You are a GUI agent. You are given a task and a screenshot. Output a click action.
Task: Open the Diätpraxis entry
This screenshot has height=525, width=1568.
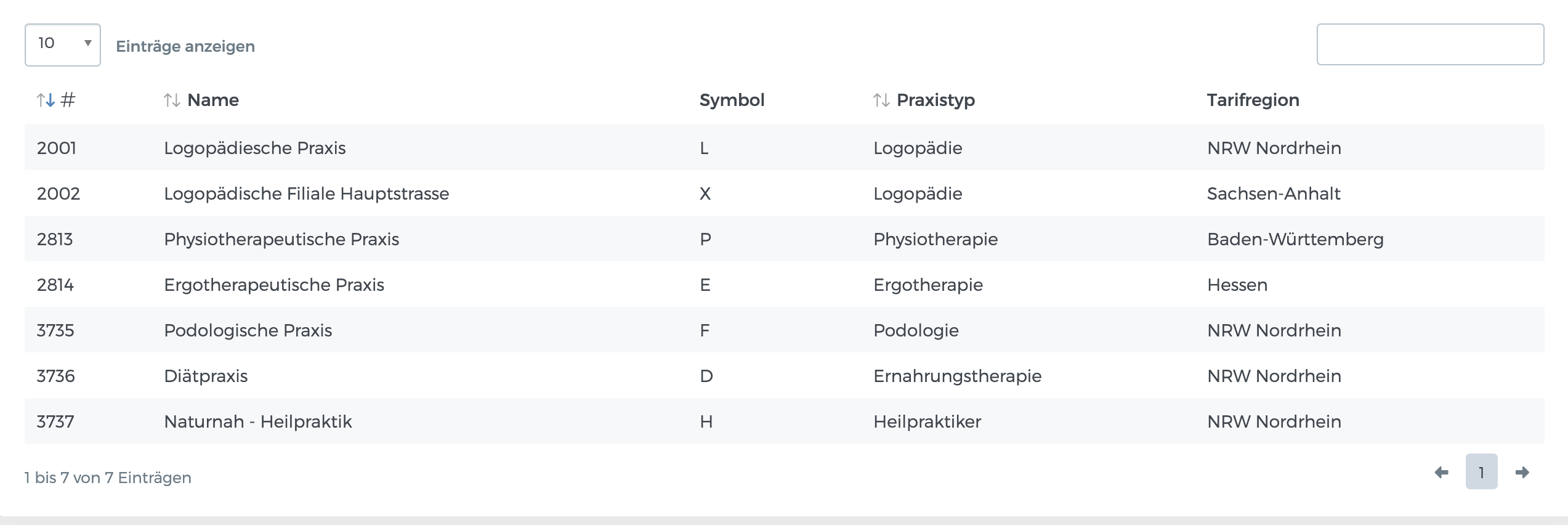(x=206, y=376)
